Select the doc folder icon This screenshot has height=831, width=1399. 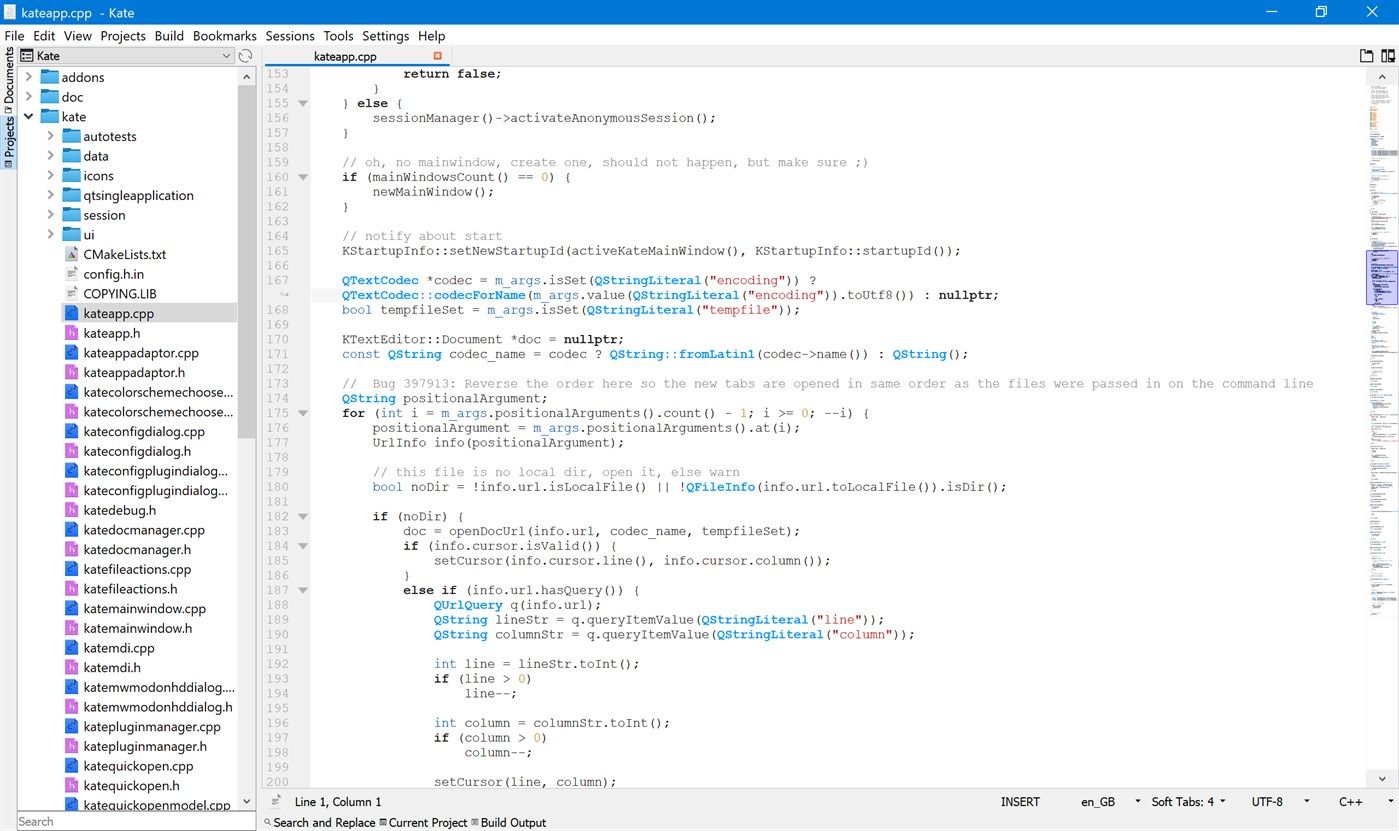(x=50, y=97)
